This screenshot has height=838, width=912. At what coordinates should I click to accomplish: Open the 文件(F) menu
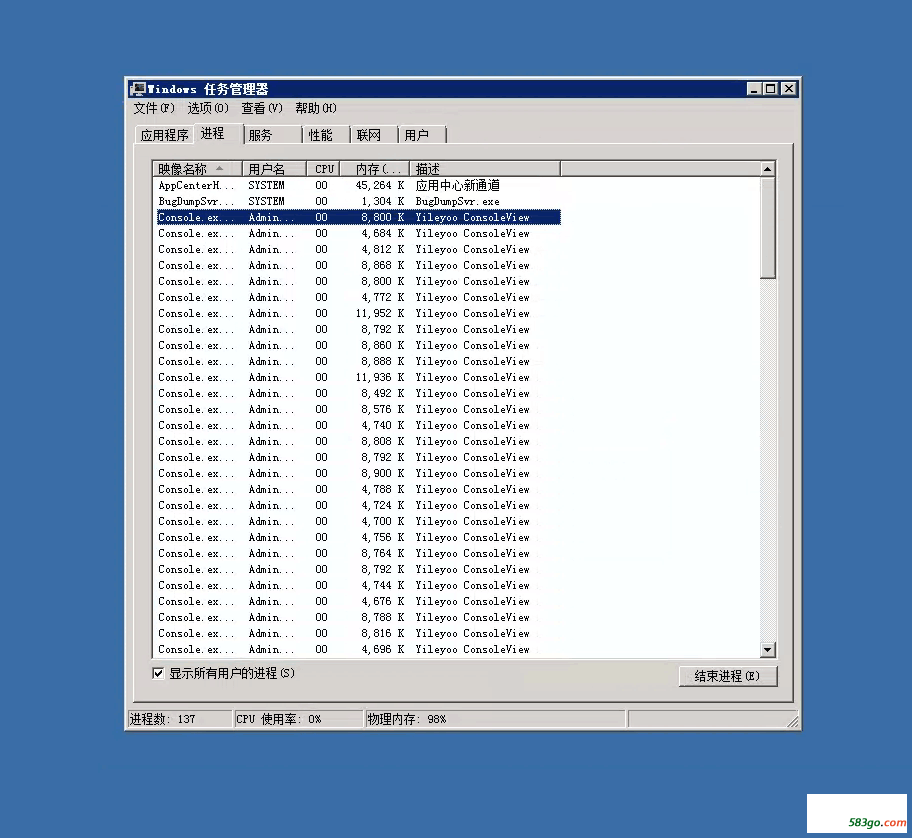coord(154,108)
